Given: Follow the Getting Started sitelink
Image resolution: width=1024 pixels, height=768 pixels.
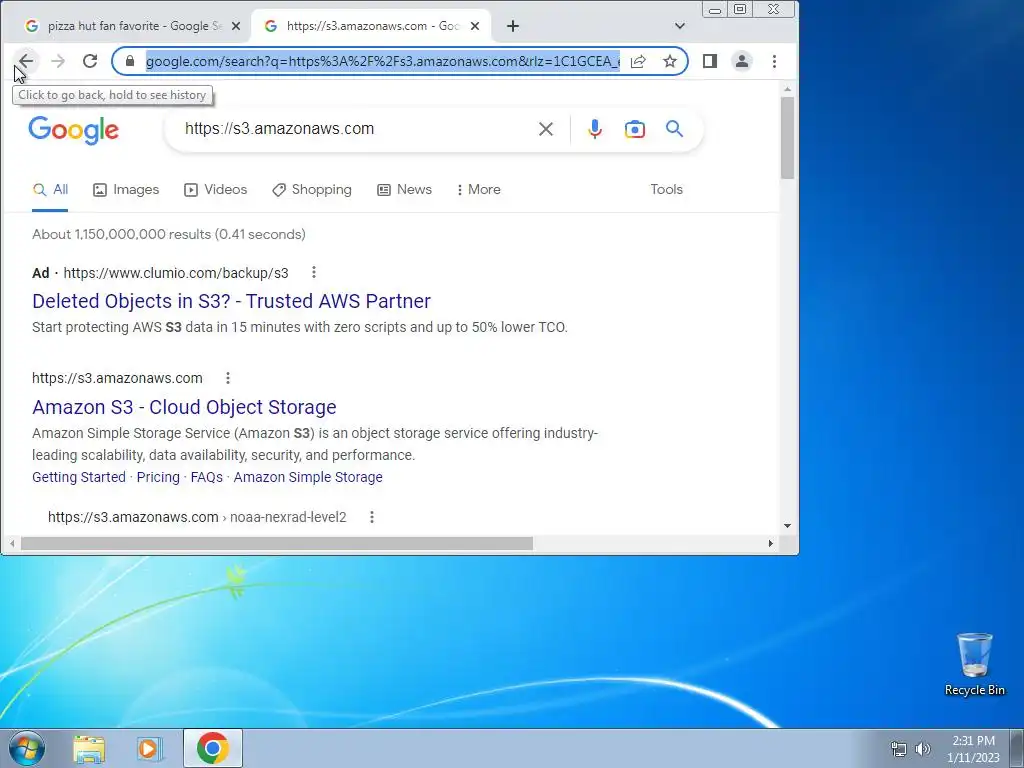Looking at the screenshot, I should pos(79,477).
